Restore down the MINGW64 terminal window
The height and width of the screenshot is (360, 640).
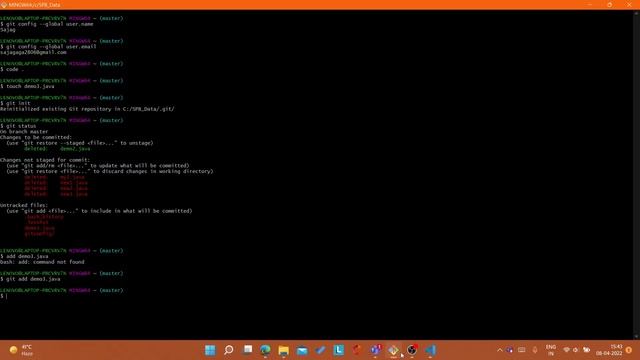point(609,4)
